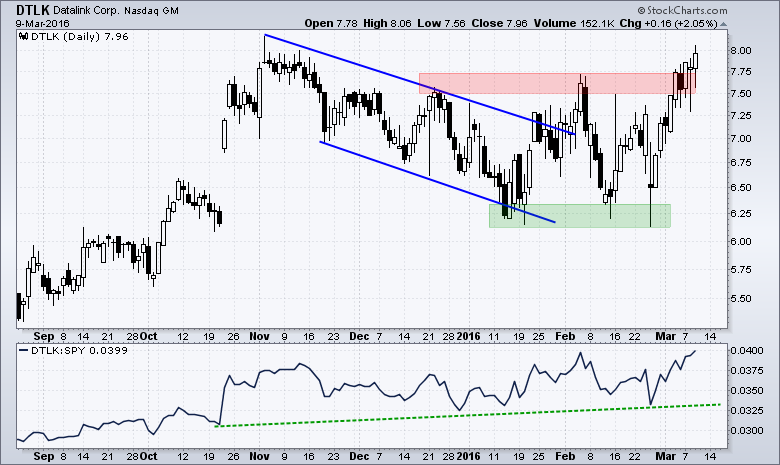Viewport: 780px width, 465px height.
Task: Click Oct on the price panel date axis
Action: coord(148,337)
